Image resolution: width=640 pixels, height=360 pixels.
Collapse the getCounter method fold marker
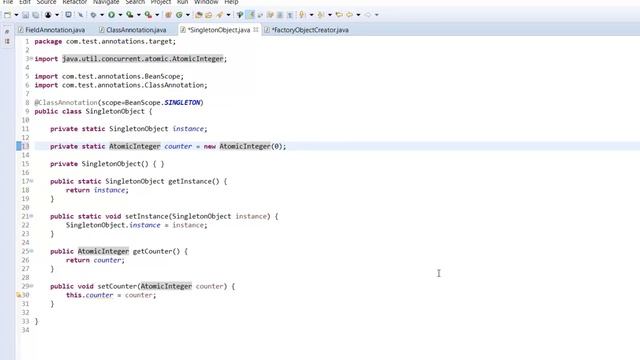coord(31,251)
